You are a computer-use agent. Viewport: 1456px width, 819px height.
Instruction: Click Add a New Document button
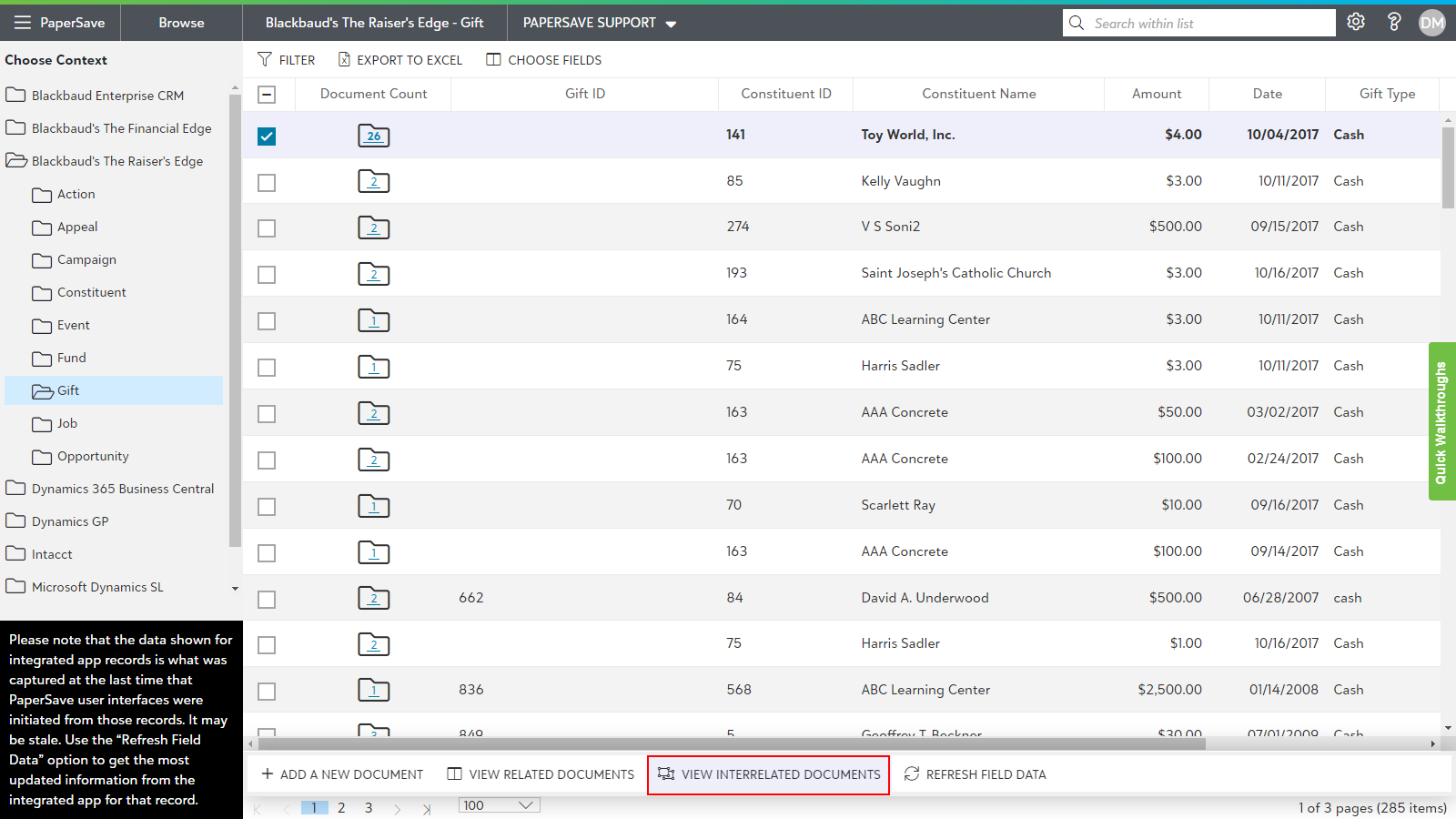(x=342, y=774)
